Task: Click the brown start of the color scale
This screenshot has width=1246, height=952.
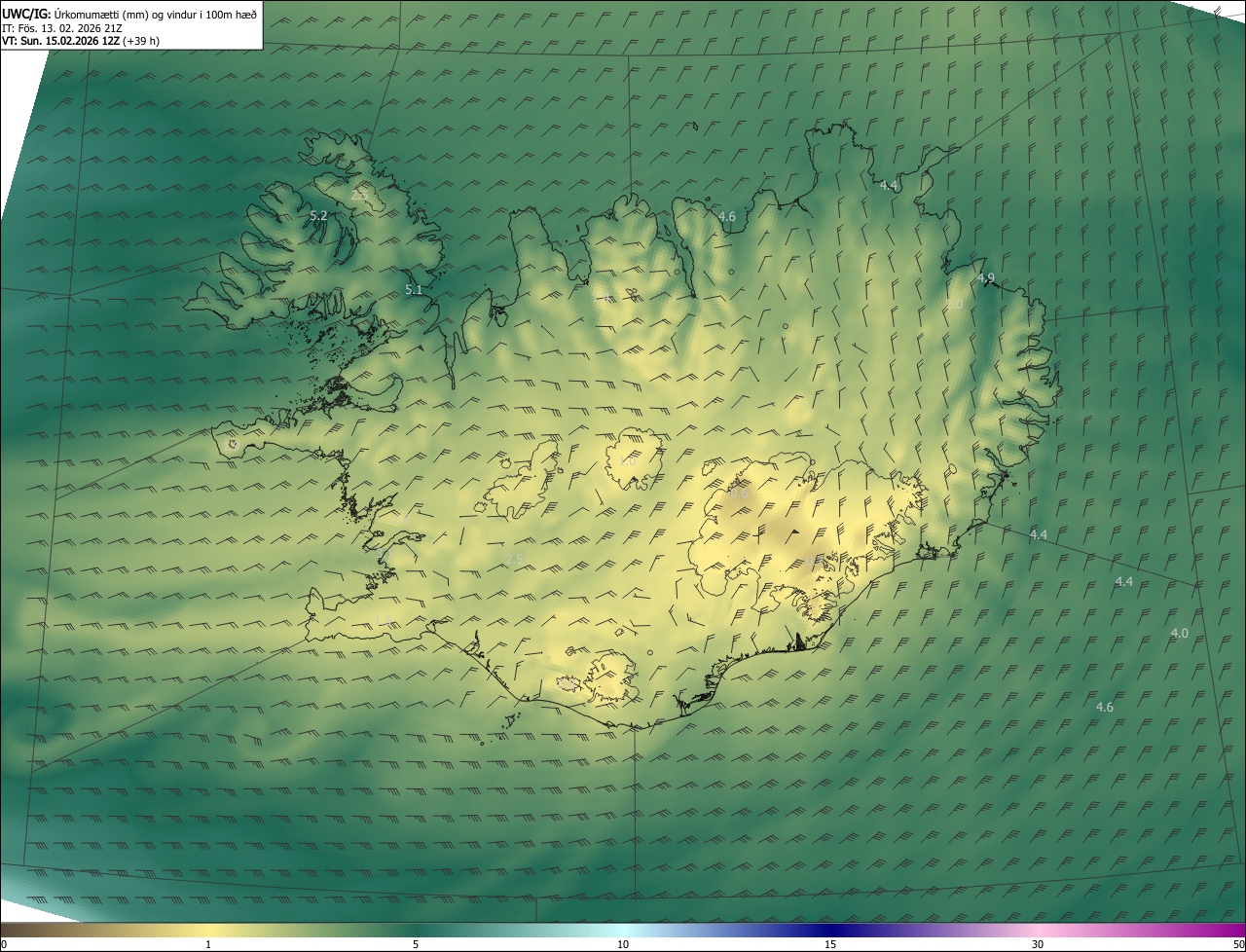Action: click(x=12, y=930)
